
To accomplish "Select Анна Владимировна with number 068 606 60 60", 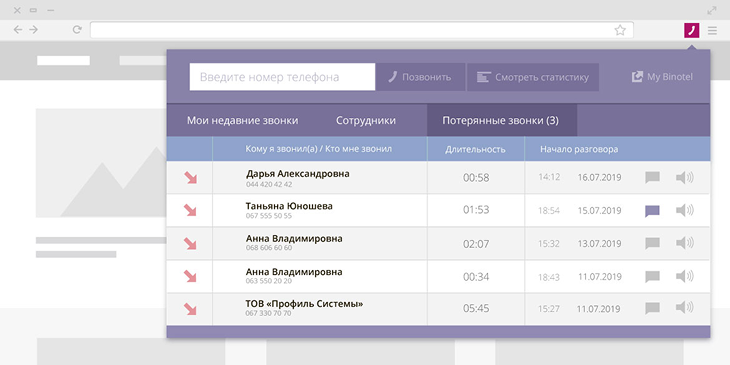I will coord(294,239).
